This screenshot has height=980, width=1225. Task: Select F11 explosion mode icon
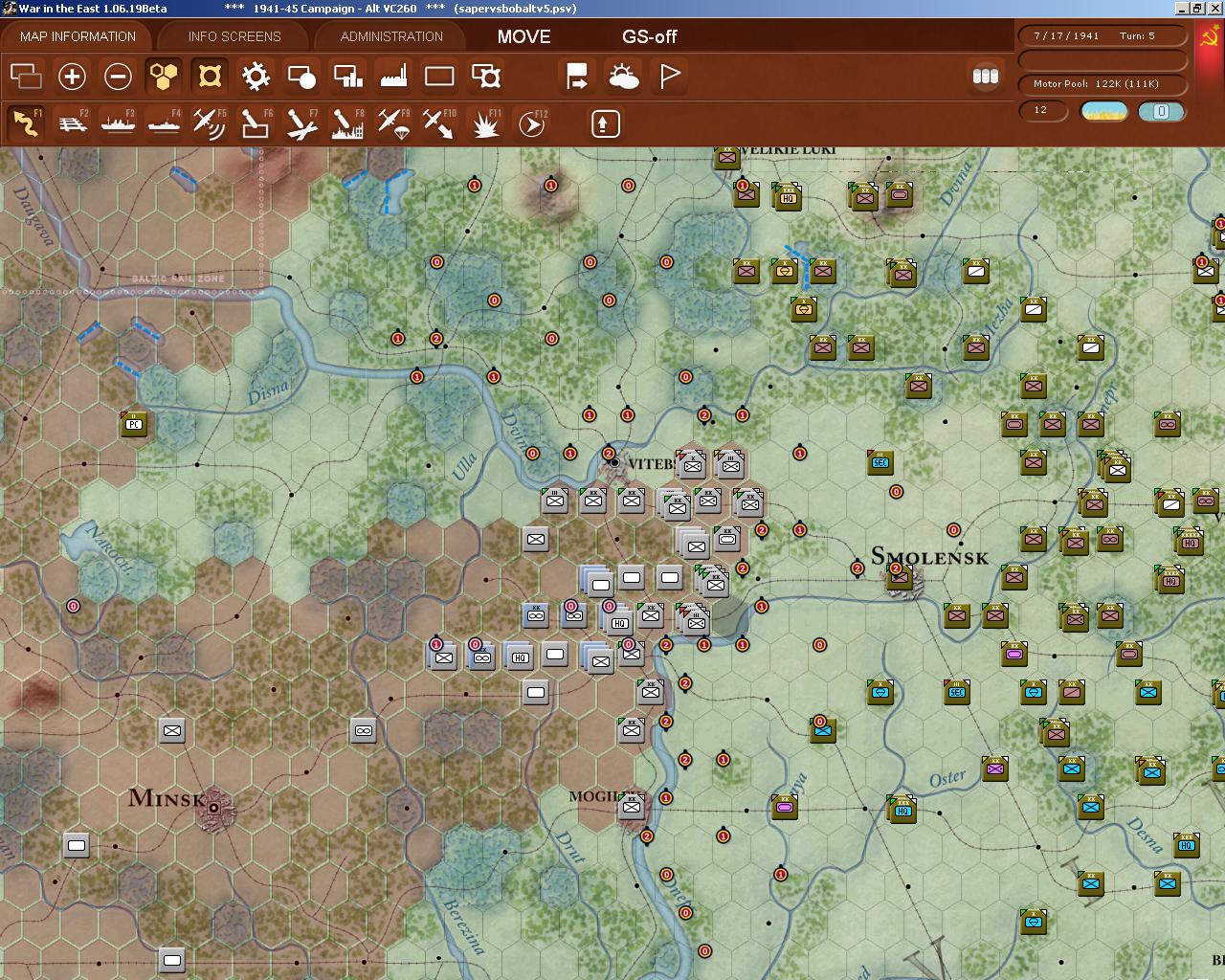point(486,123)
